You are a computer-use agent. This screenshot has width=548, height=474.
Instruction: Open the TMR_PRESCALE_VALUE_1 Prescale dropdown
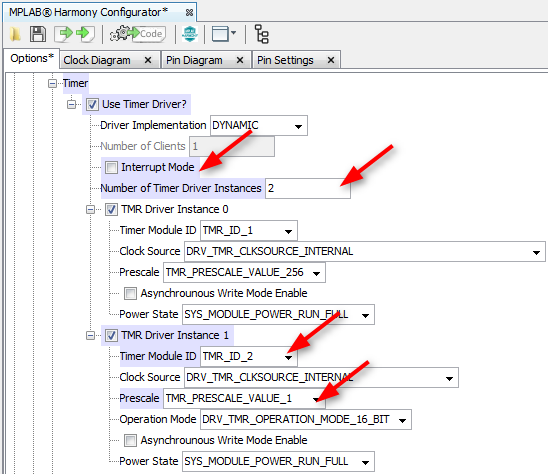(244, 398)
